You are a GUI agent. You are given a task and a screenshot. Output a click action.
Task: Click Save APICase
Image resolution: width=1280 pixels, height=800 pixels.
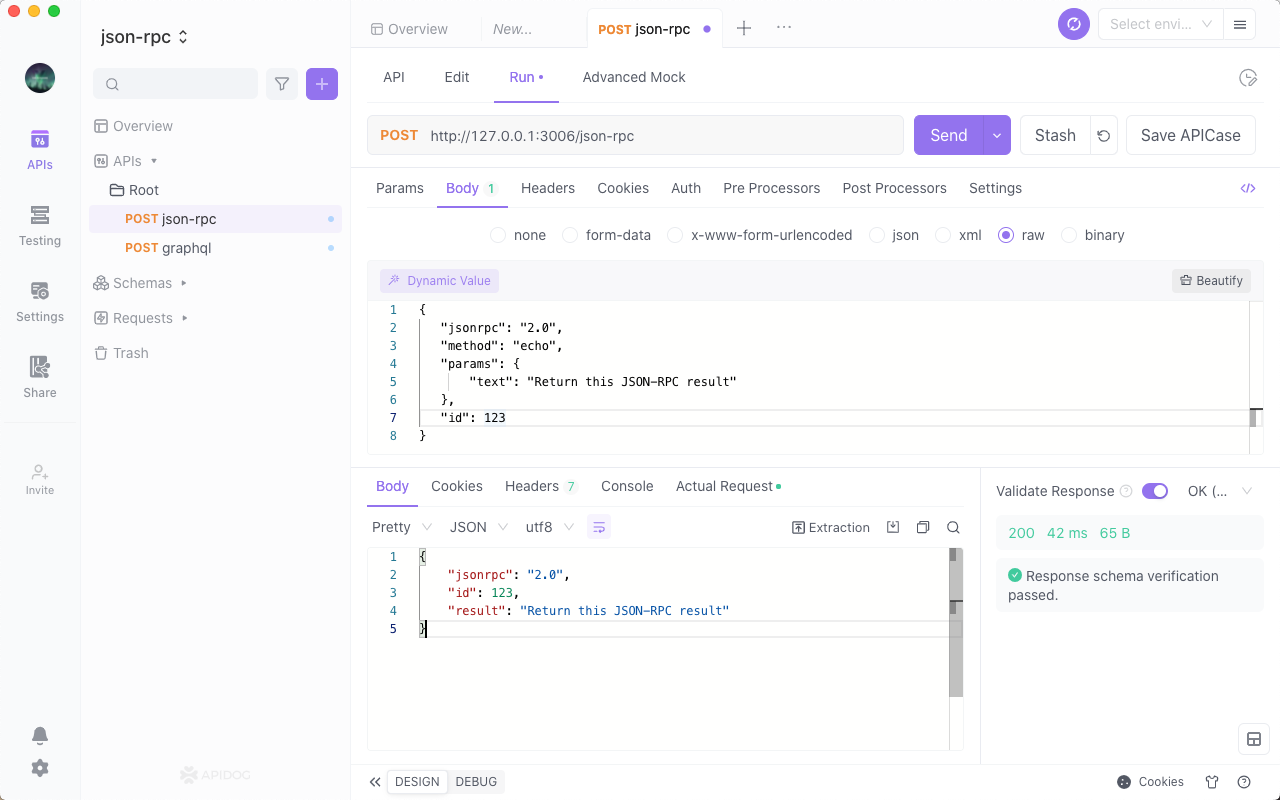coord(1190,135)
